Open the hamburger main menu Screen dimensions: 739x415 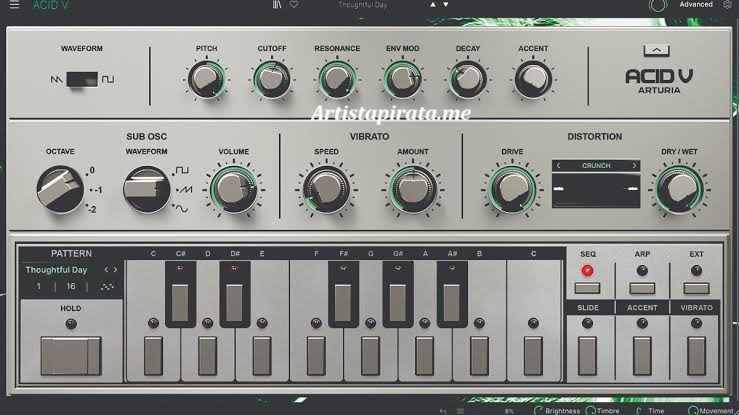pyautogui.click(x=14, y=5)
